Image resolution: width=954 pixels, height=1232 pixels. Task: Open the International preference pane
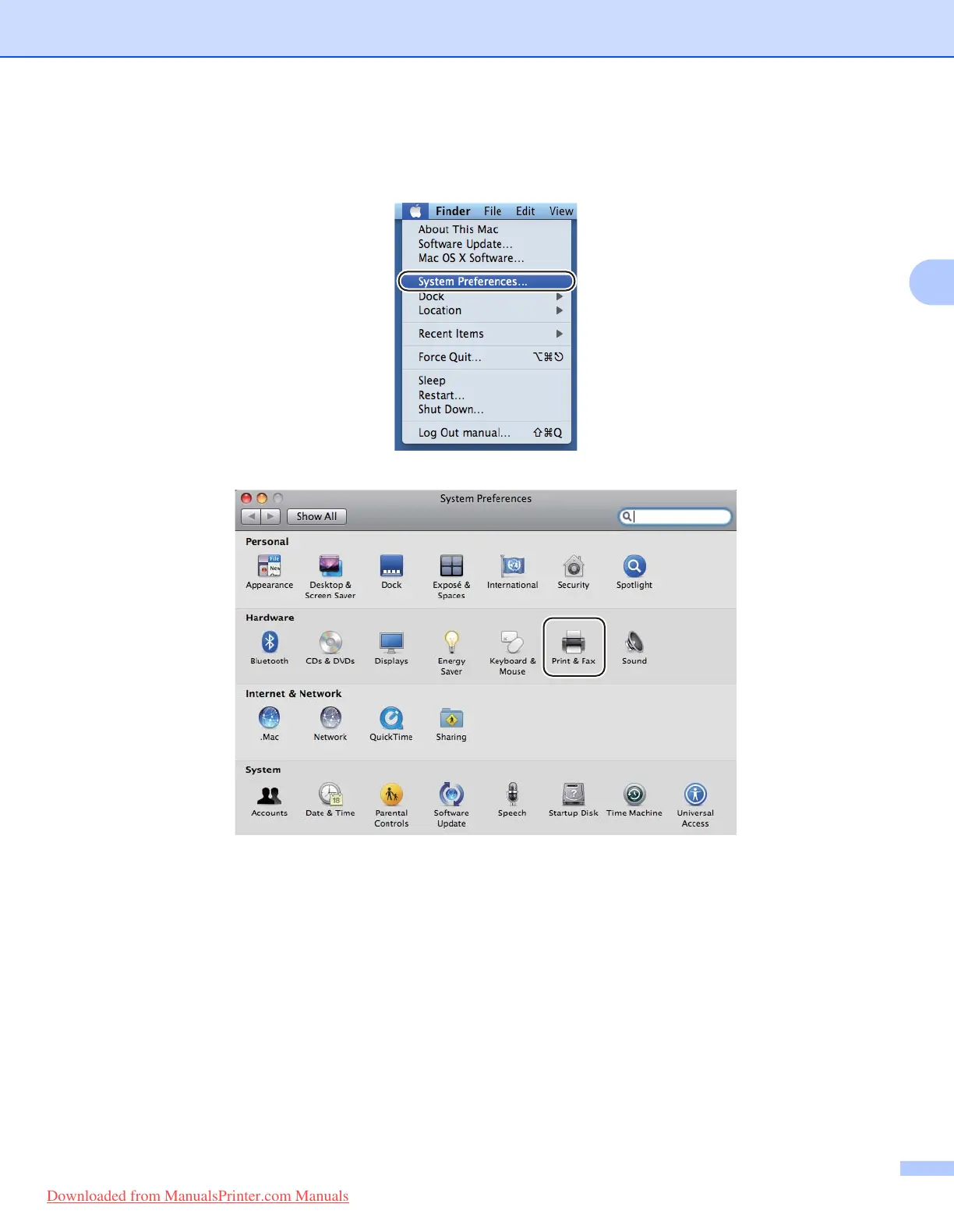point(512,572)
